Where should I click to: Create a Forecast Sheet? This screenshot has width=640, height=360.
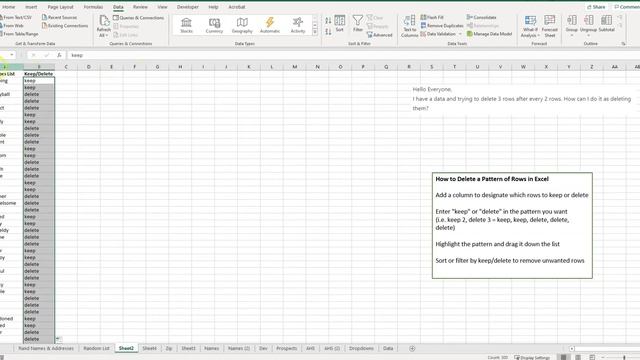coord(549,26)
